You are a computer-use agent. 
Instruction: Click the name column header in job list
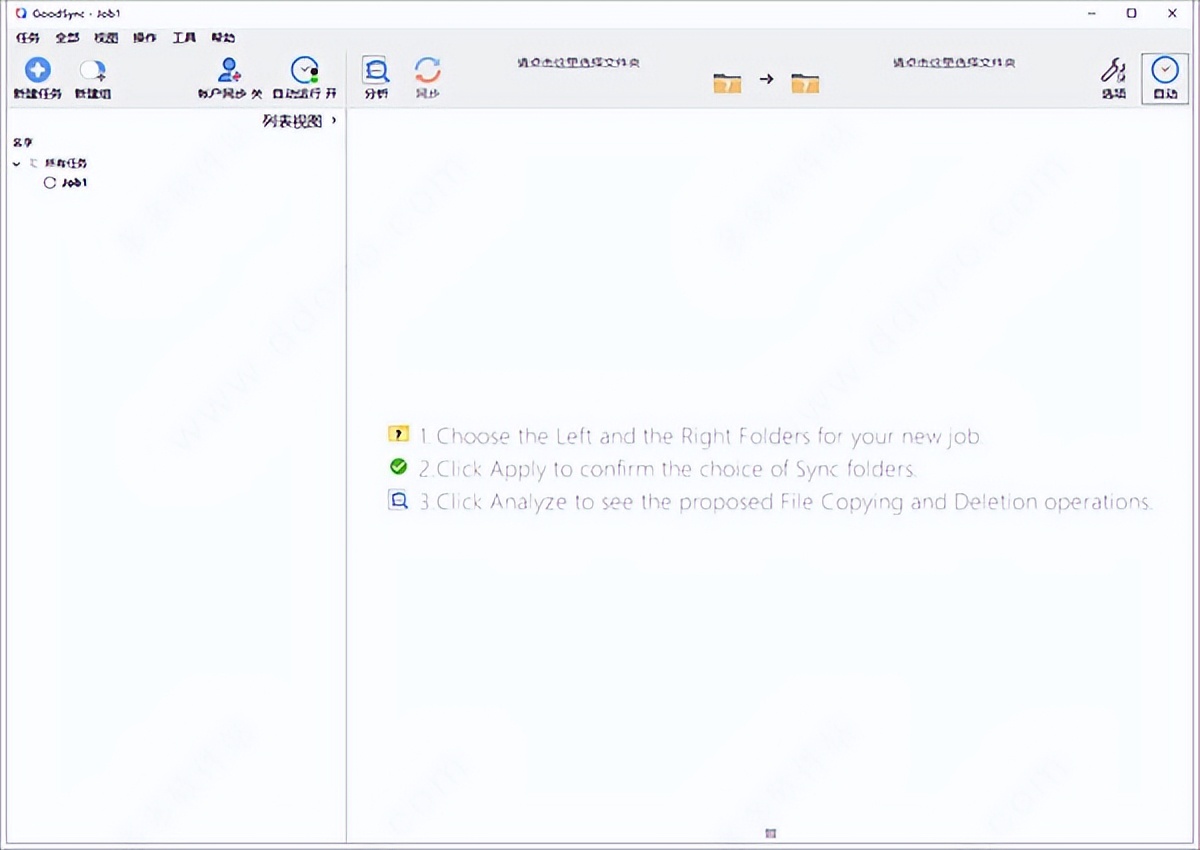tap(23, 143)
